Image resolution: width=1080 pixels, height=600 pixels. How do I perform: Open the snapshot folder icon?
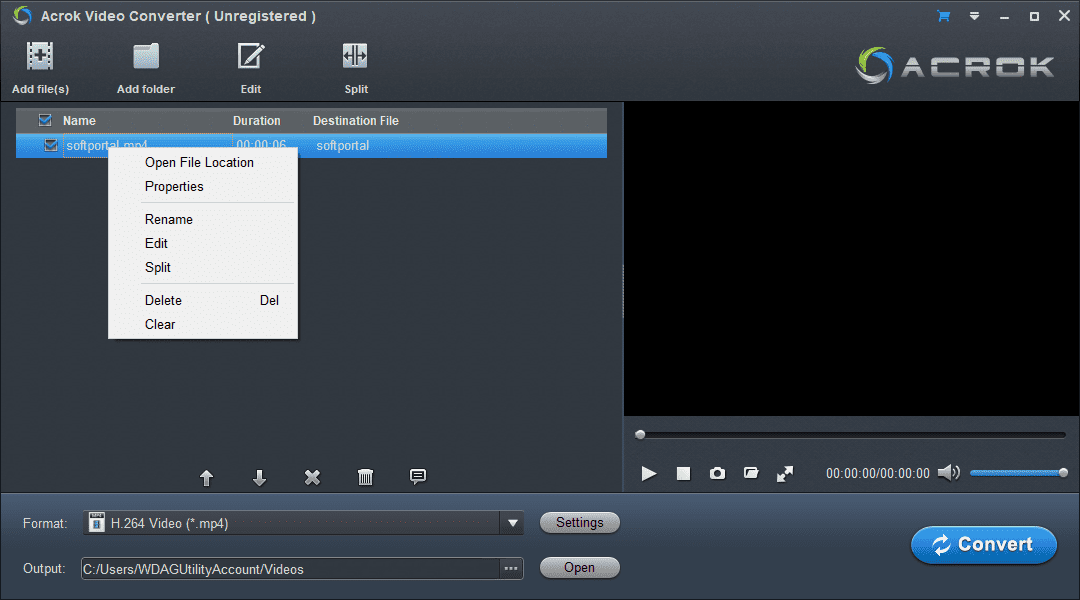(x=751, y=473)
